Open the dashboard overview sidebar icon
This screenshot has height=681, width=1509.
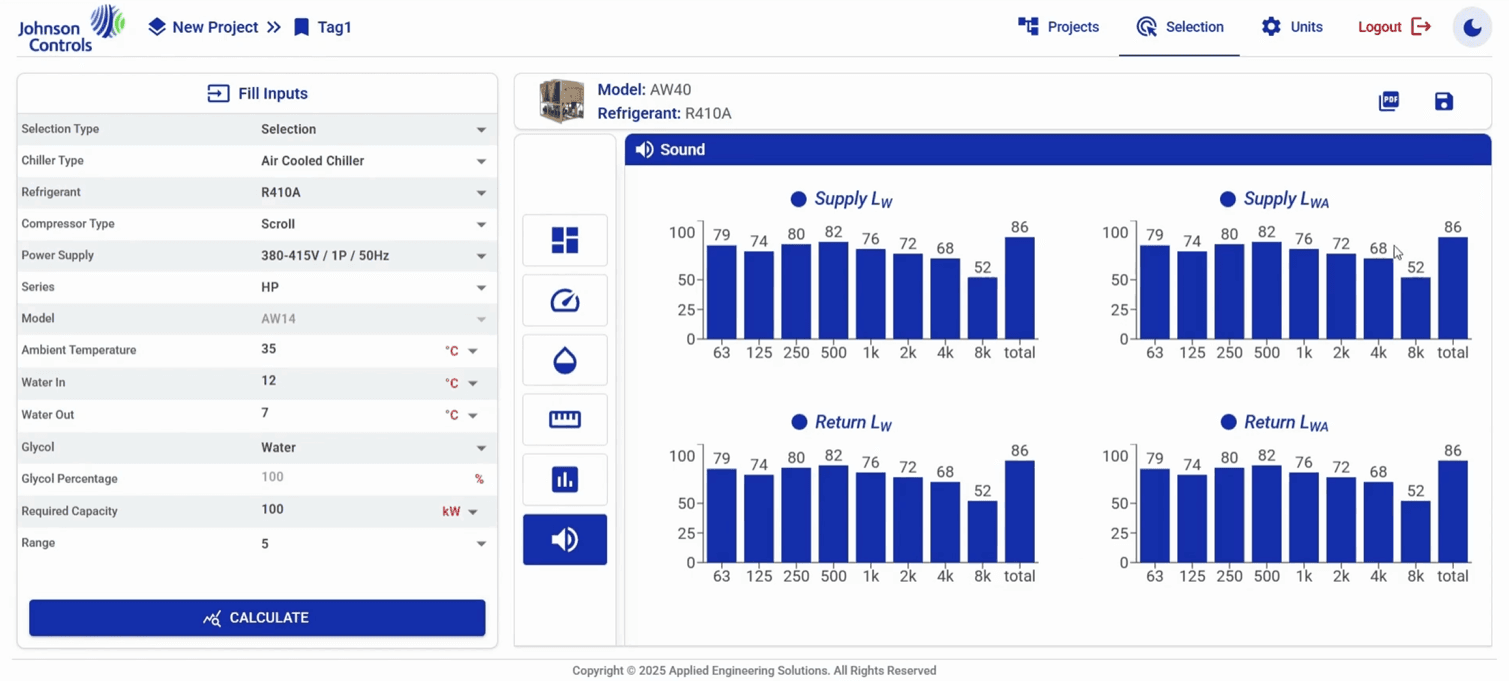point(565,240)
